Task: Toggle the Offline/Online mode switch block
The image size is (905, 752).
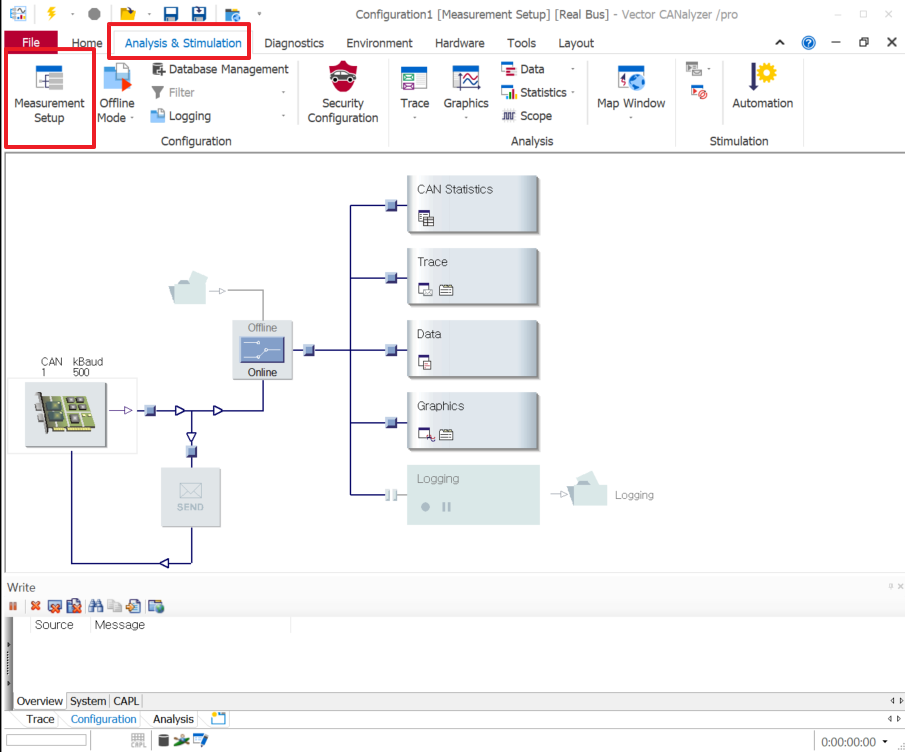Action: [263, 350]
